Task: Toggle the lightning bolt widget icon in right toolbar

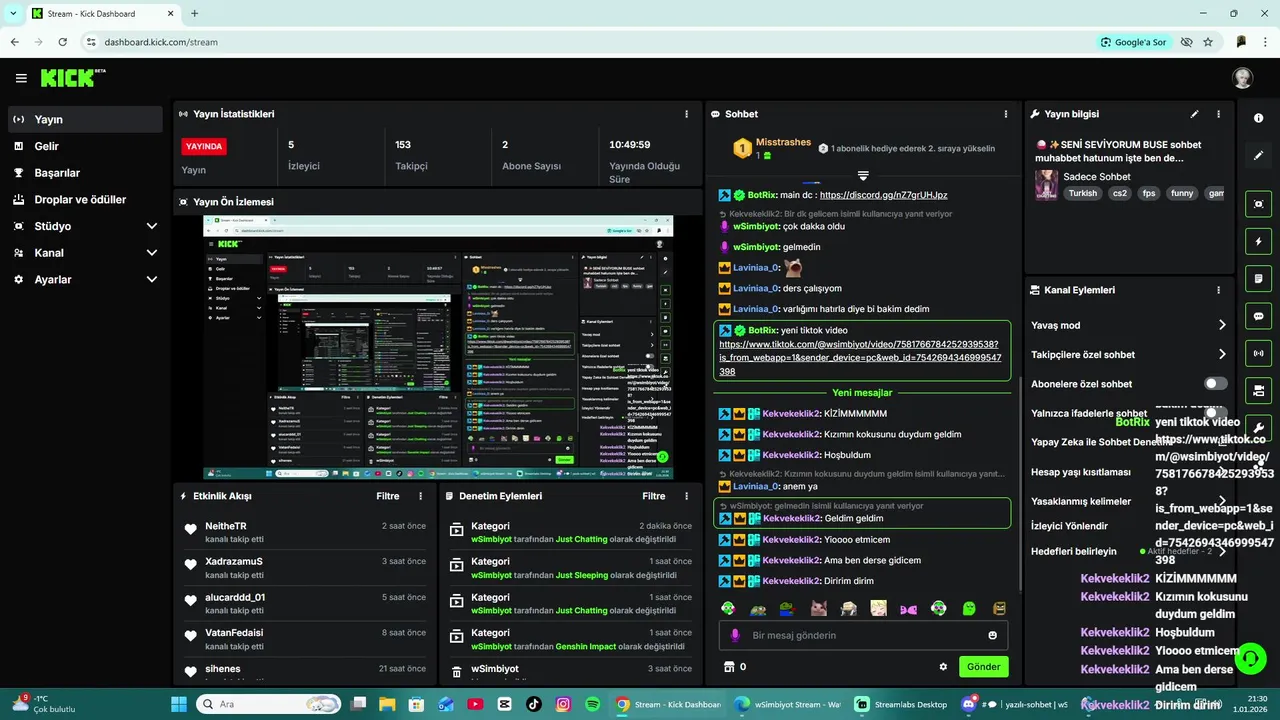Action: (x=1258, y=241)
